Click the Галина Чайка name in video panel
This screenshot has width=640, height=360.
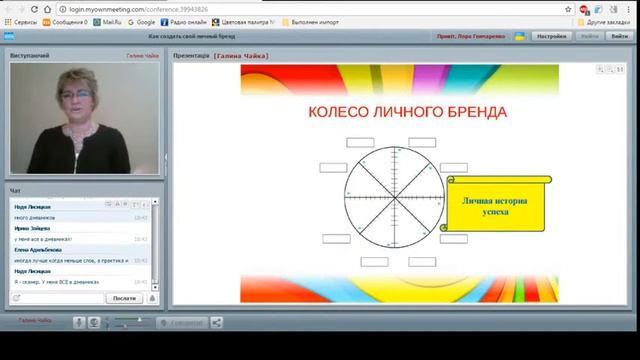pos(142,56)
